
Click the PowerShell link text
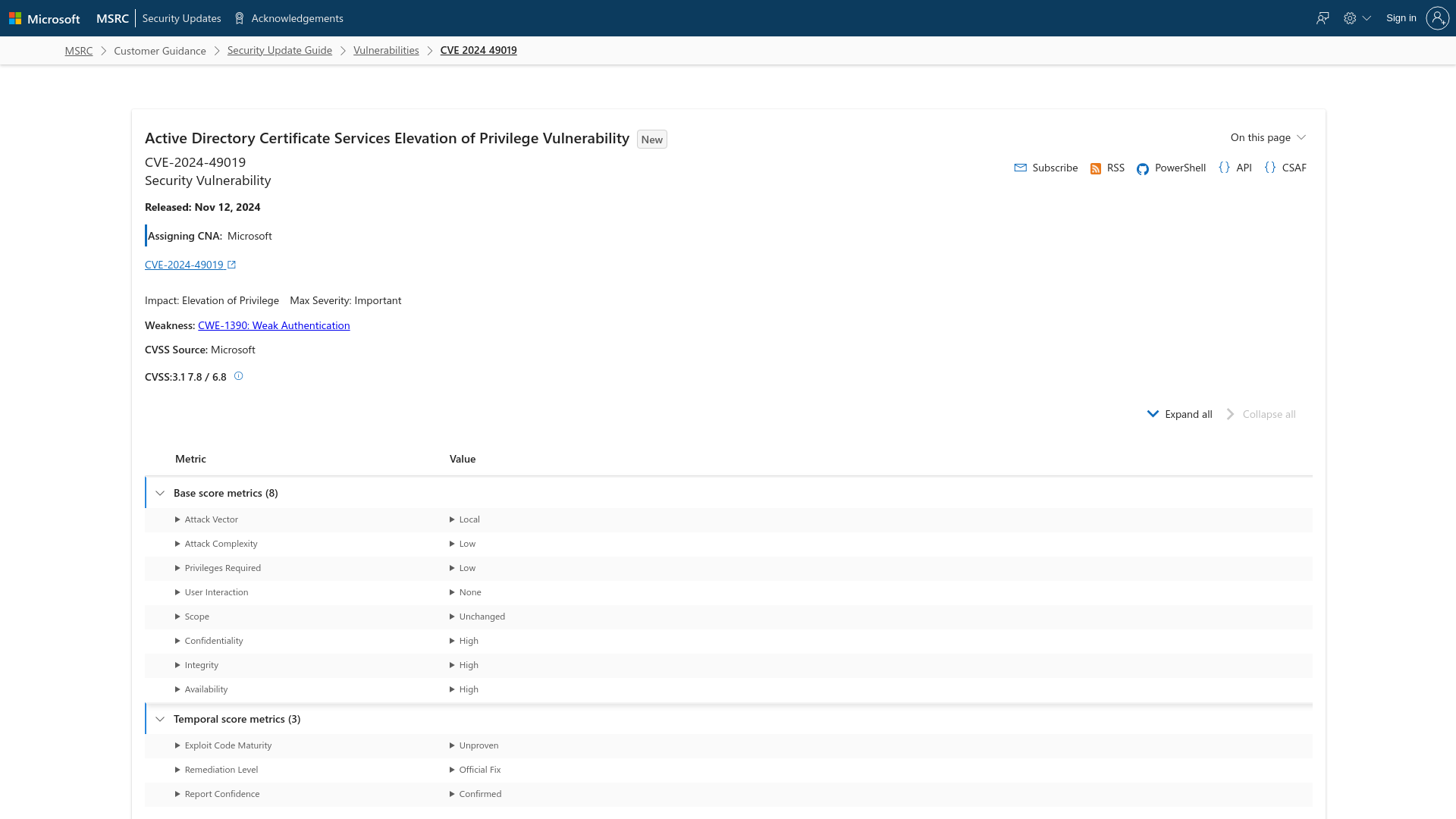tap(1180, 168)
